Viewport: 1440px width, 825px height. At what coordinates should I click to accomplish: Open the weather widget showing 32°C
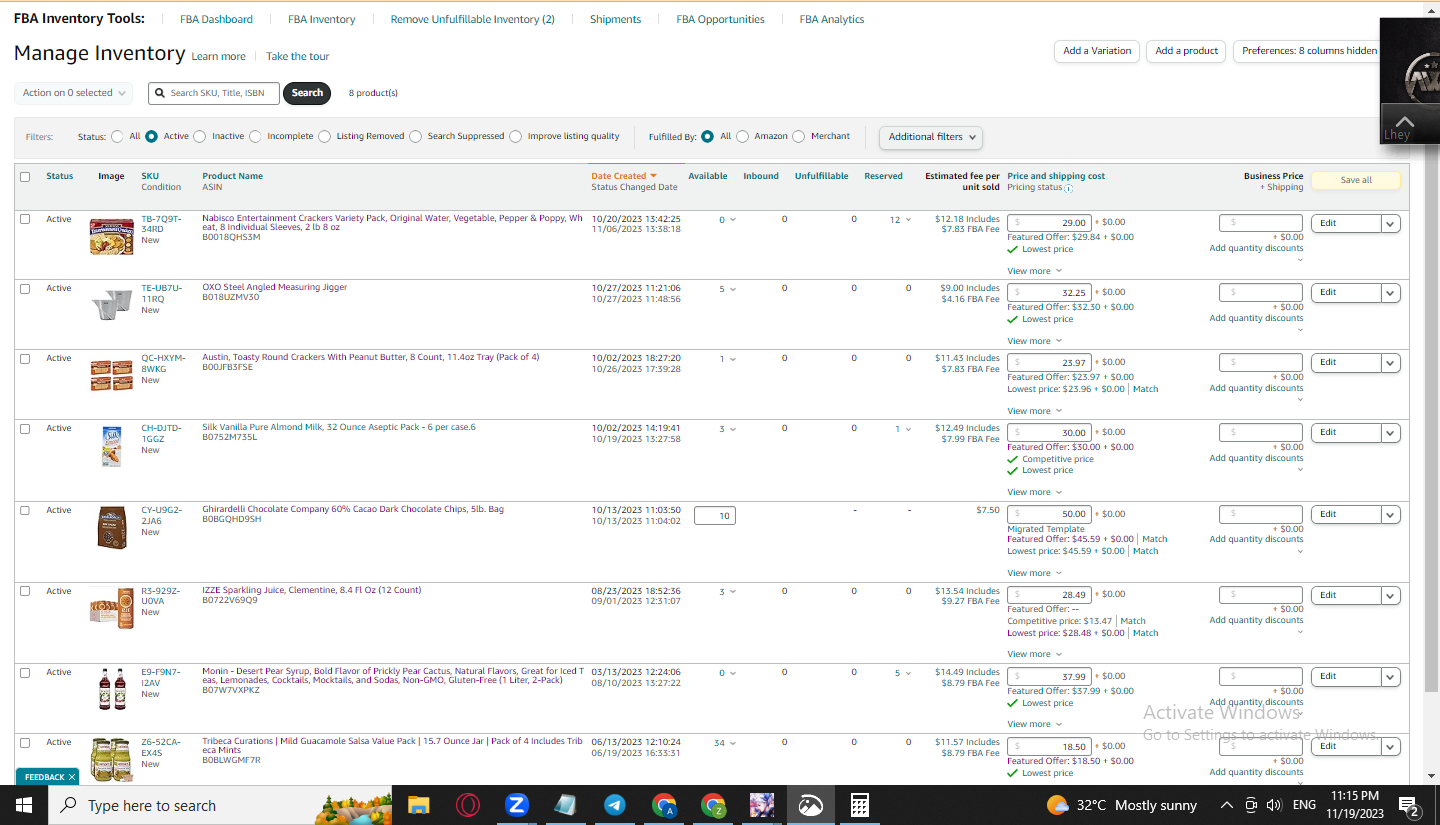pos(1121,805)
